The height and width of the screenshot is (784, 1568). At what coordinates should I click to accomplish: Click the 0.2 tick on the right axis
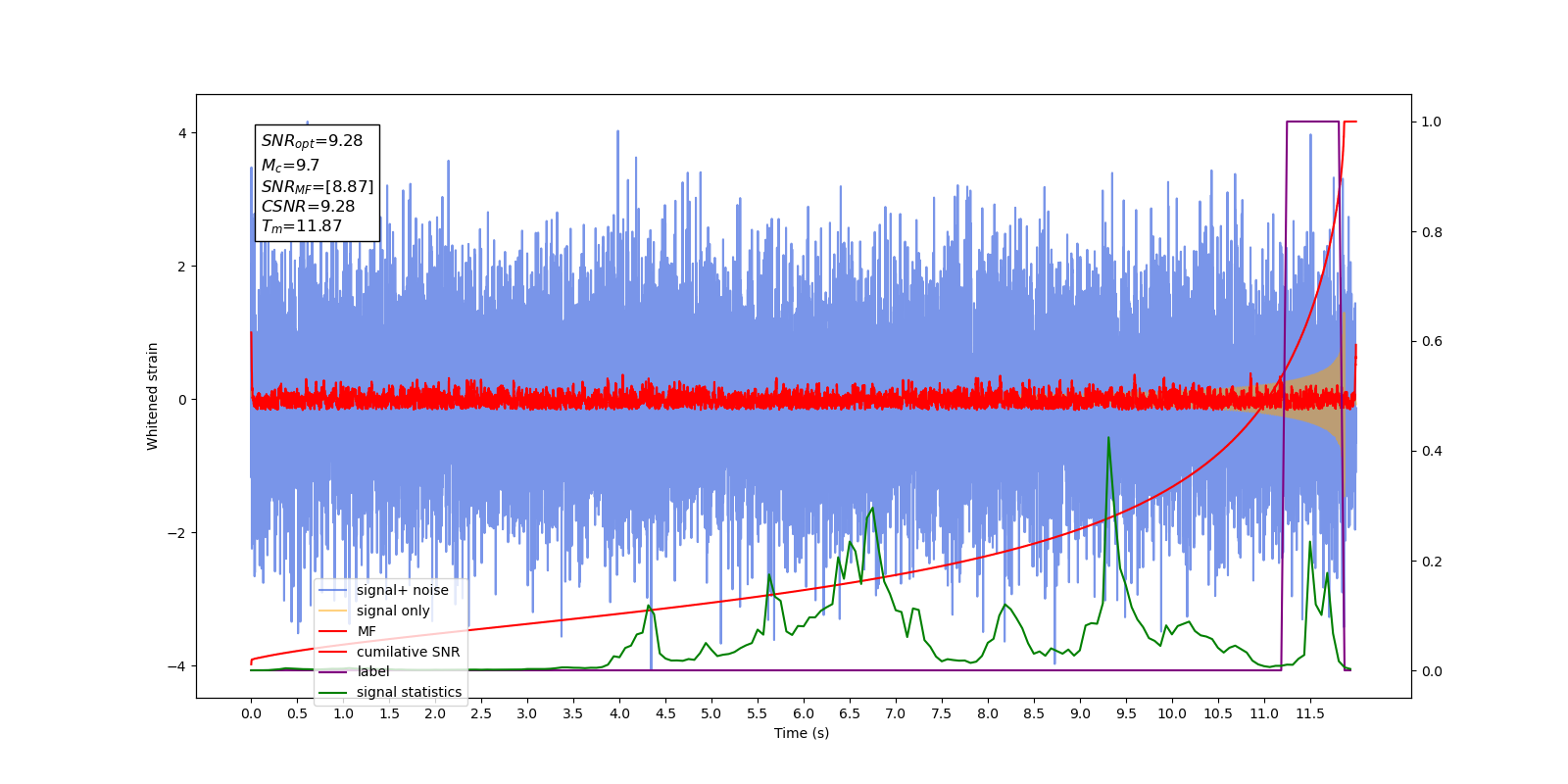(x=1432, y=562)
